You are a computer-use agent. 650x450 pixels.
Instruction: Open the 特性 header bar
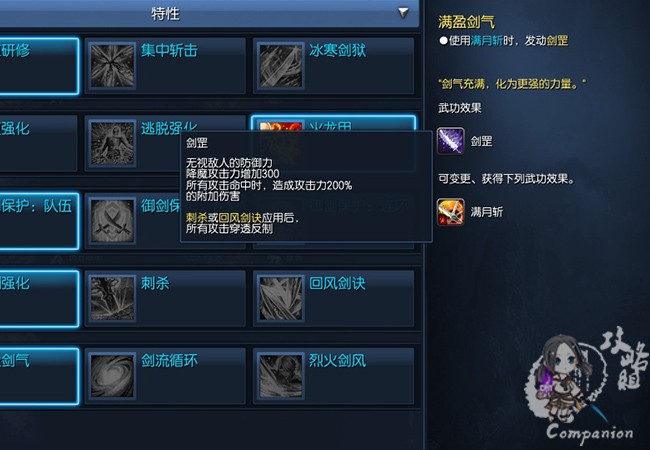tap(209, 14)
